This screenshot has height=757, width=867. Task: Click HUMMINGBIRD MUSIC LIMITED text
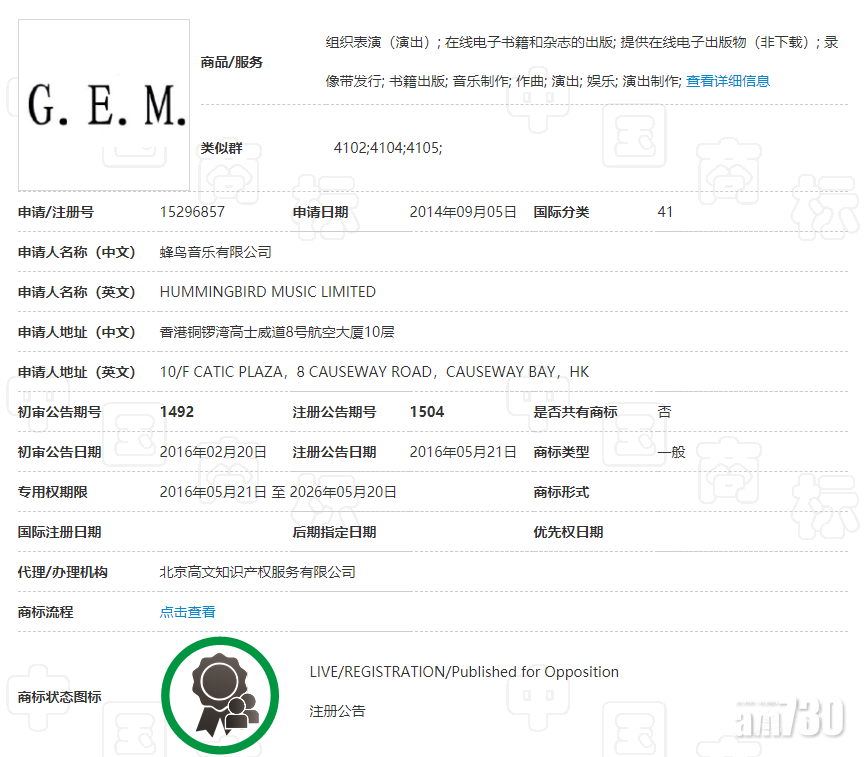tap(268, 292)
